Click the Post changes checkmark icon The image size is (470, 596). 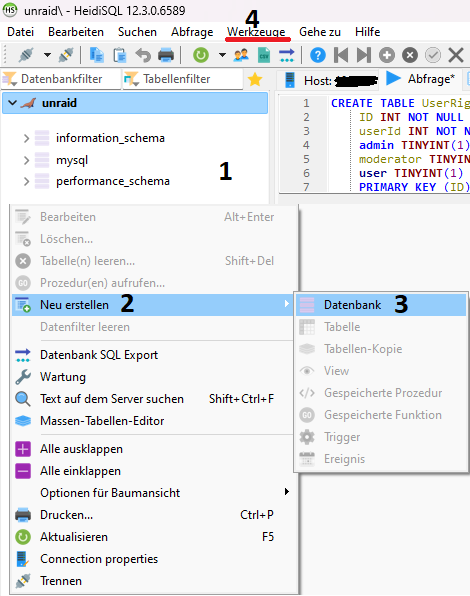[433, 55]
